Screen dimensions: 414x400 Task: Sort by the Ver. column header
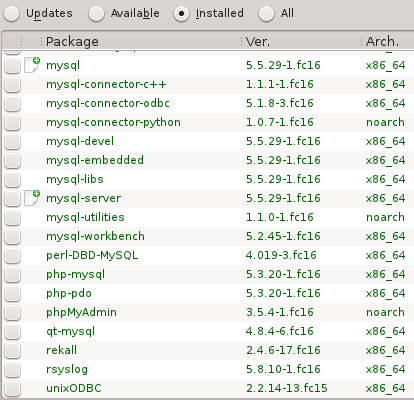pos(258,42)
